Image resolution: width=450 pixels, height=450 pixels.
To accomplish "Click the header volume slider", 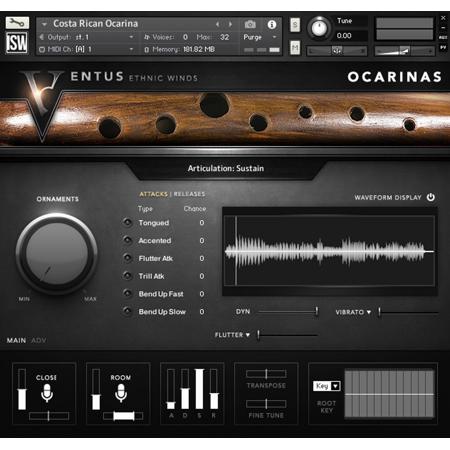I will [405, 51].
